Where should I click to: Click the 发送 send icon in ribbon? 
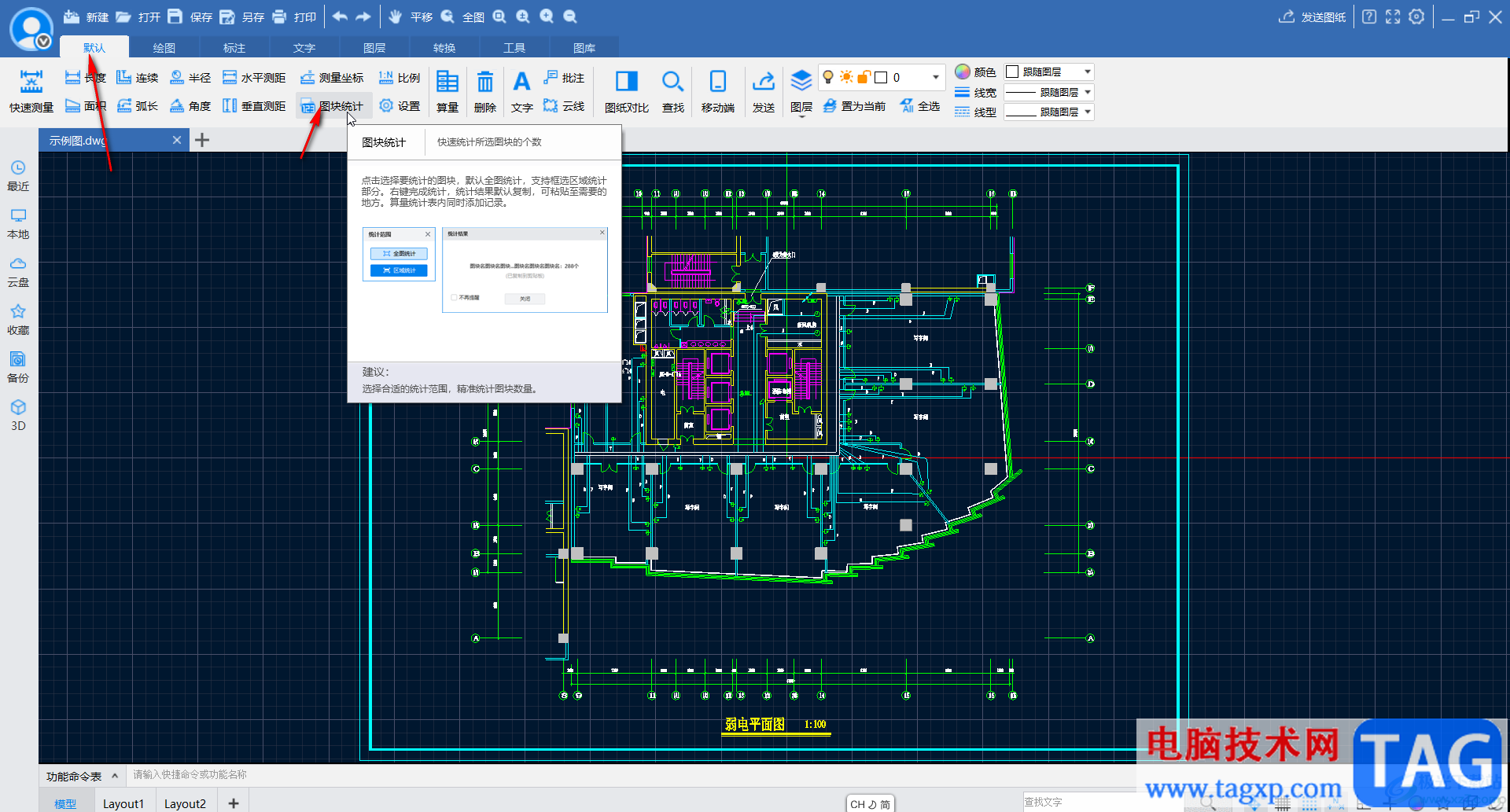[764, 91]
